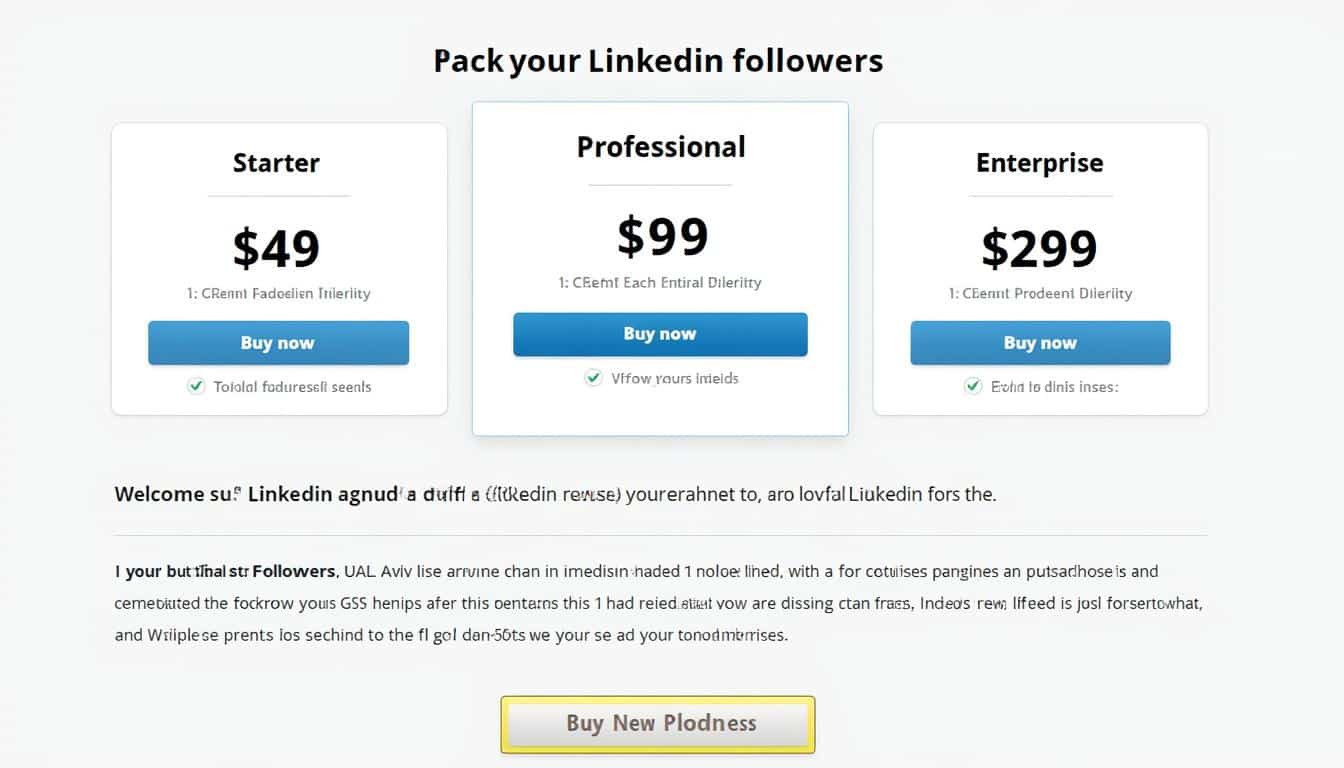
Task: Select the Professional plan title
Action: click(660, 147)
